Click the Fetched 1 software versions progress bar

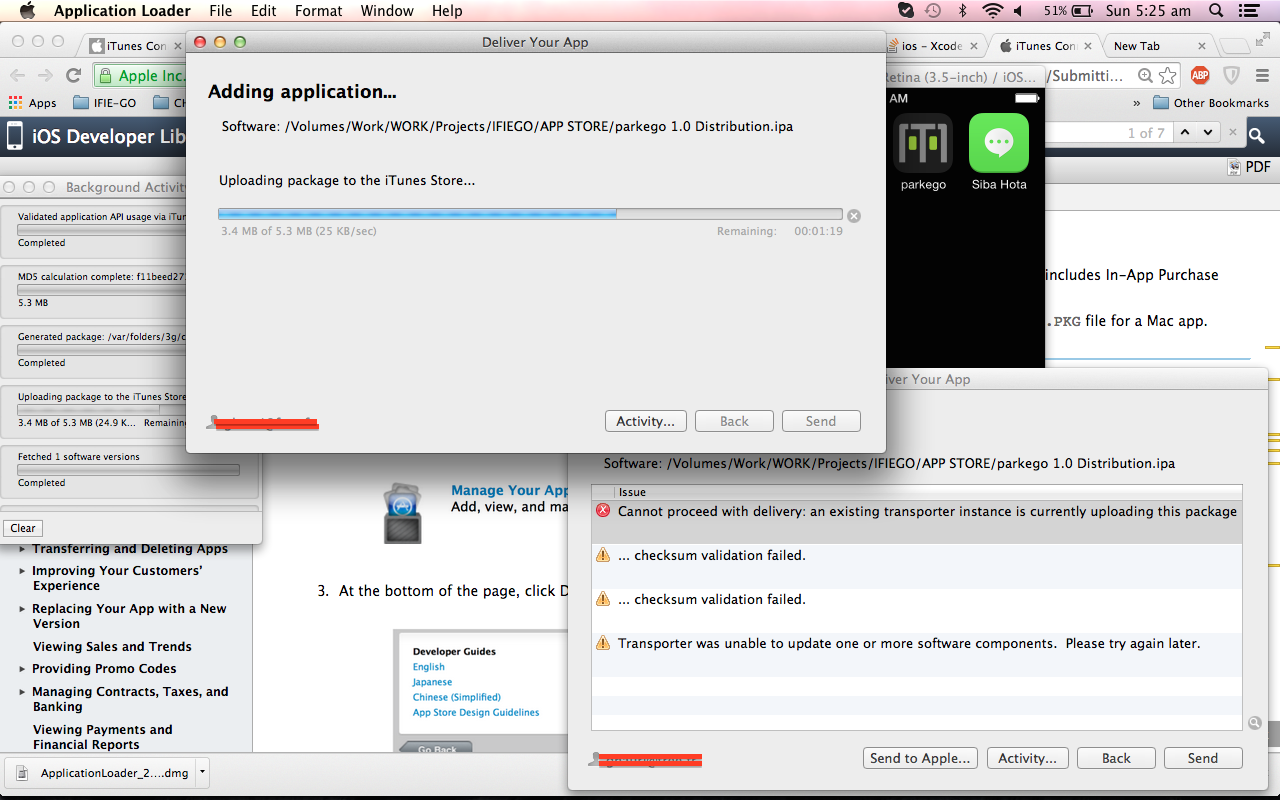(128, 470)
